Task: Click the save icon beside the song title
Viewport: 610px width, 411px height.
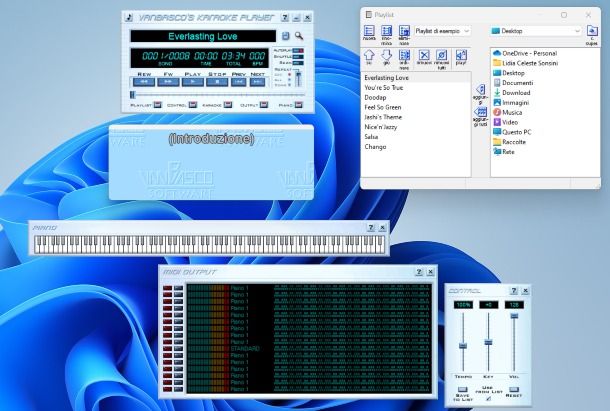Action: [286, 36]
